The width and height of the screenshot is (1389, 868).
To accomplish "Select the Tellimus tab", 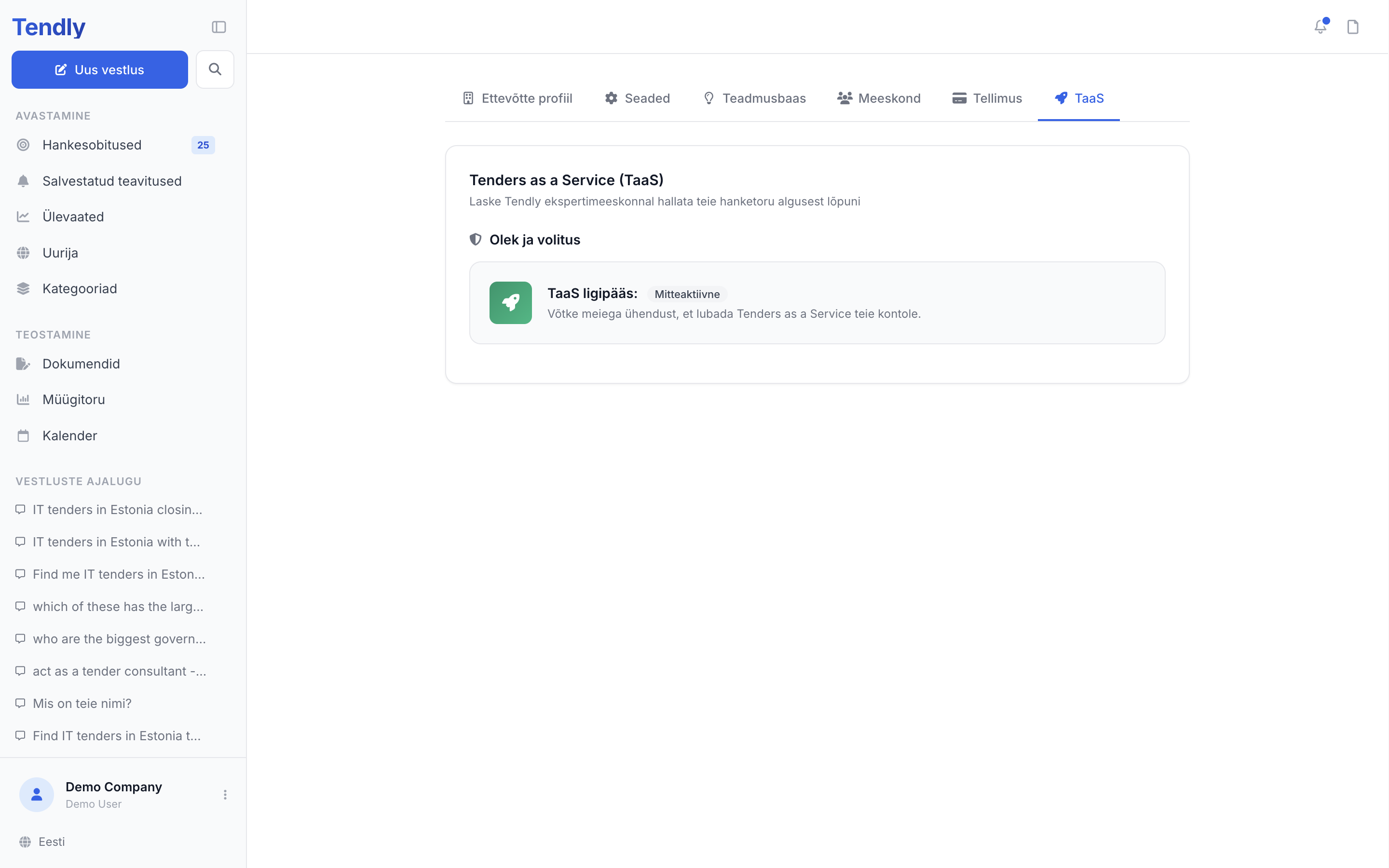I will coord(987,98).
